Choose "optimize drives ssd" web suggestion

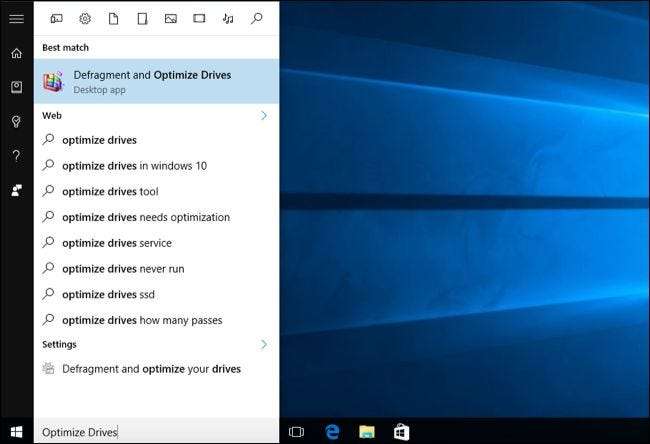108,294
